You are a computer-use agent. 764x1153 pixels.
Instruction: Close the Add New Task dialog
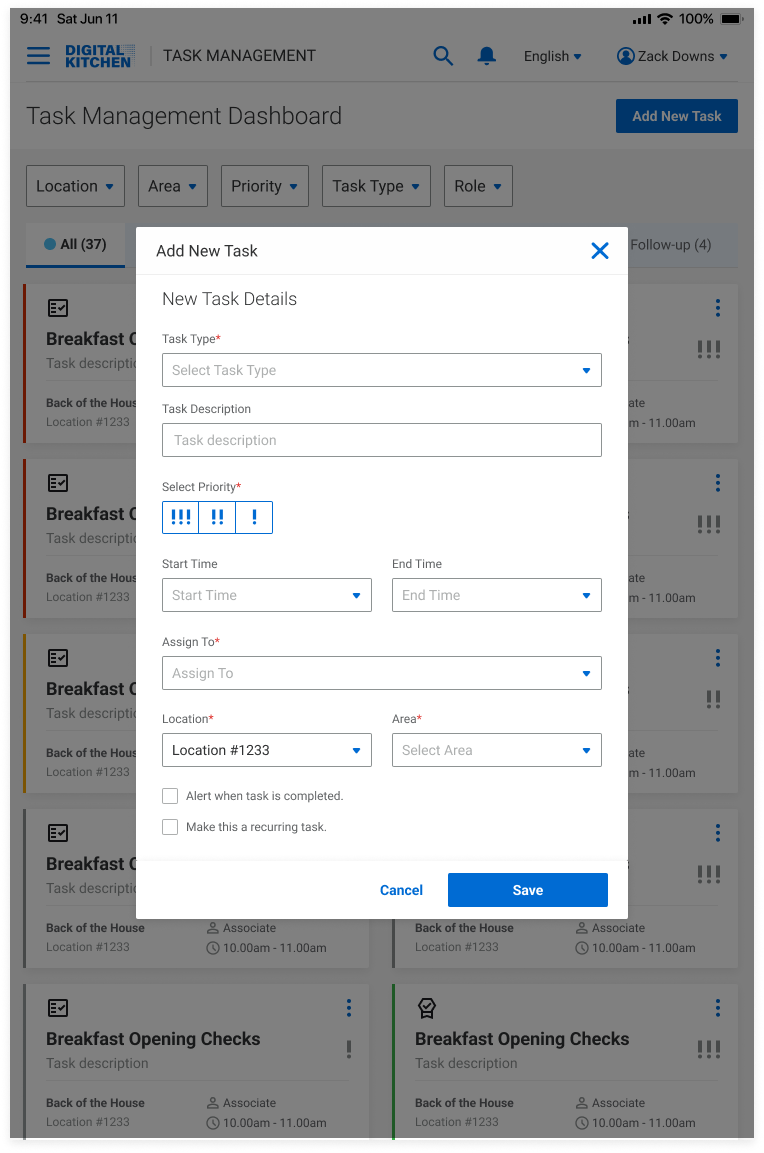click(x=600, y=251)
